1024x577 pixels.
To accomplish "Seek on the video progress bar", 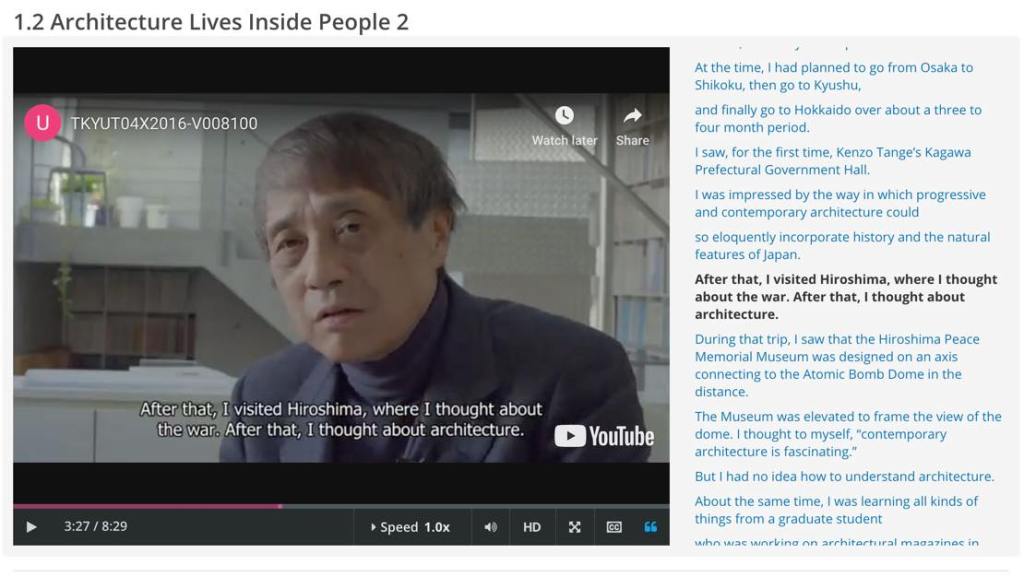I will click(341, 506).
